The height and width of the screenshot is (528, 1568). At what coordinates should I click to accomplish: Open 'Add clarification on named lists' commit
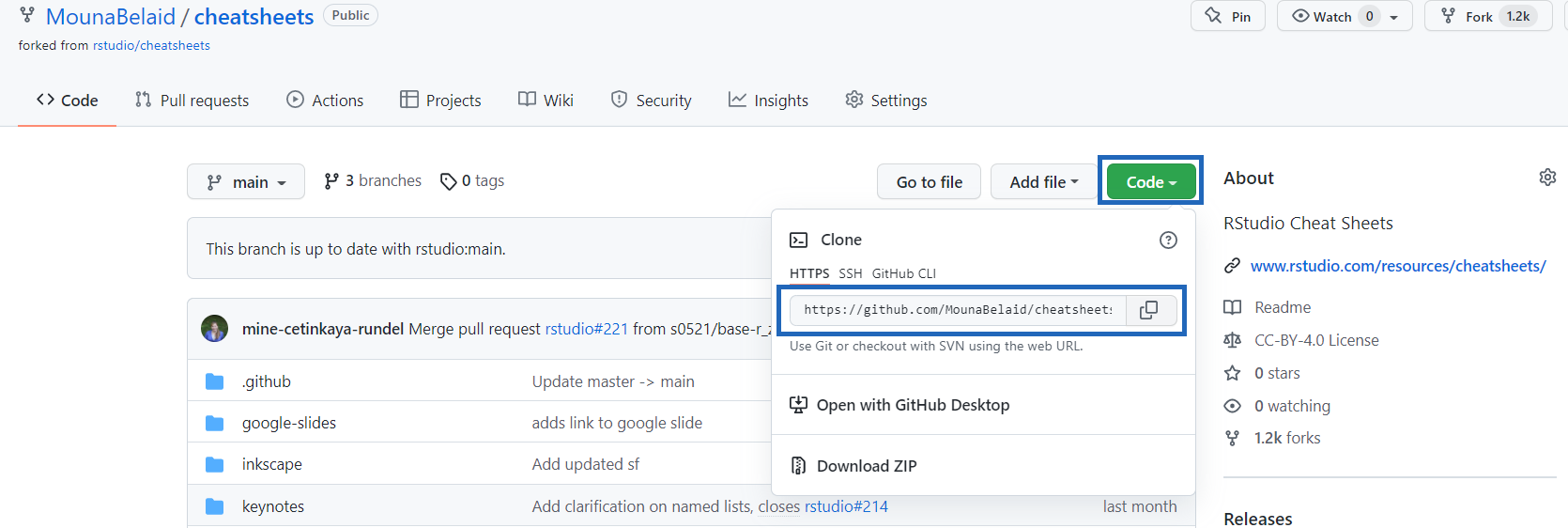tap(642, 506)
